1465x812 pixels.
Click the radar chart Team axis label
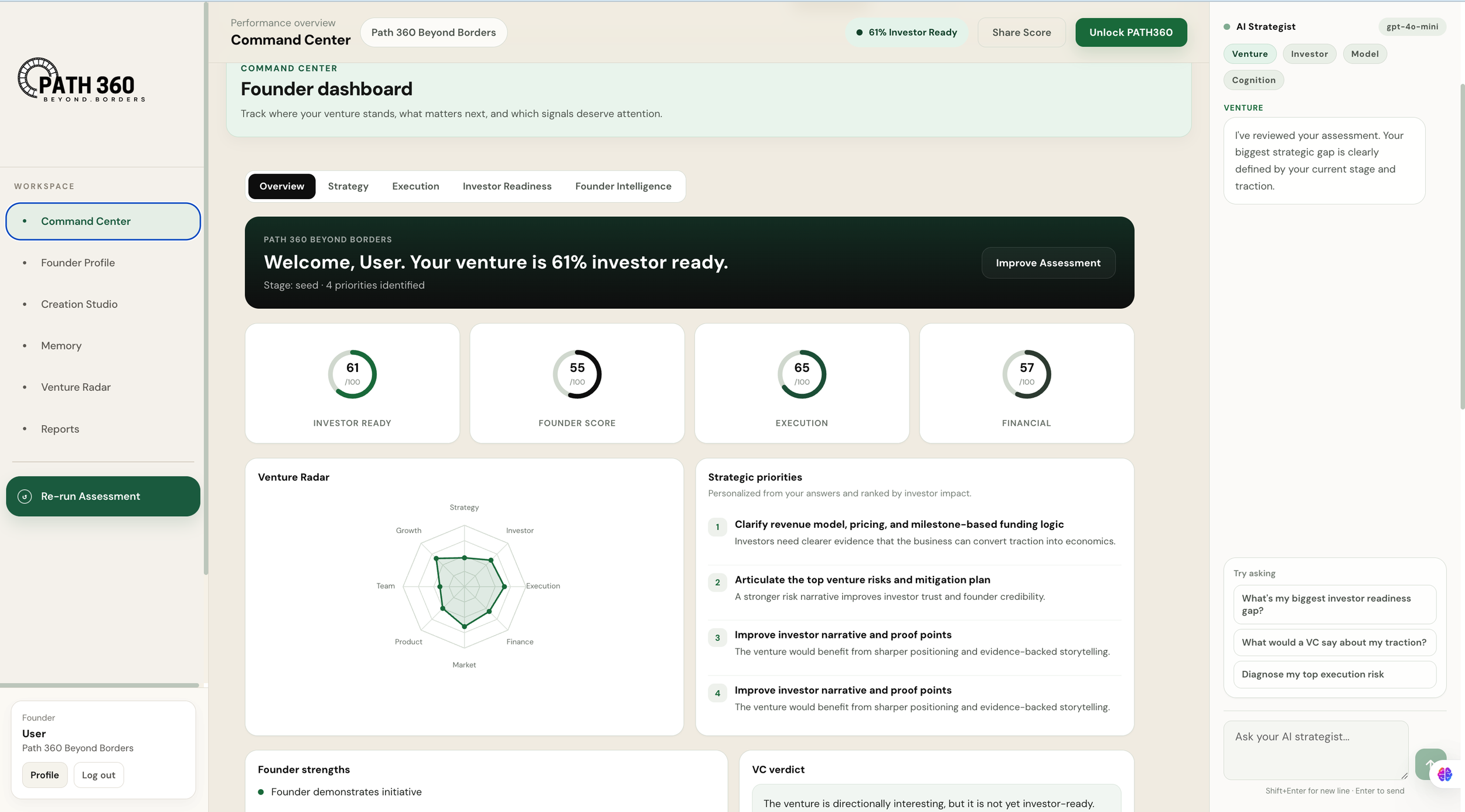point(386,586)
